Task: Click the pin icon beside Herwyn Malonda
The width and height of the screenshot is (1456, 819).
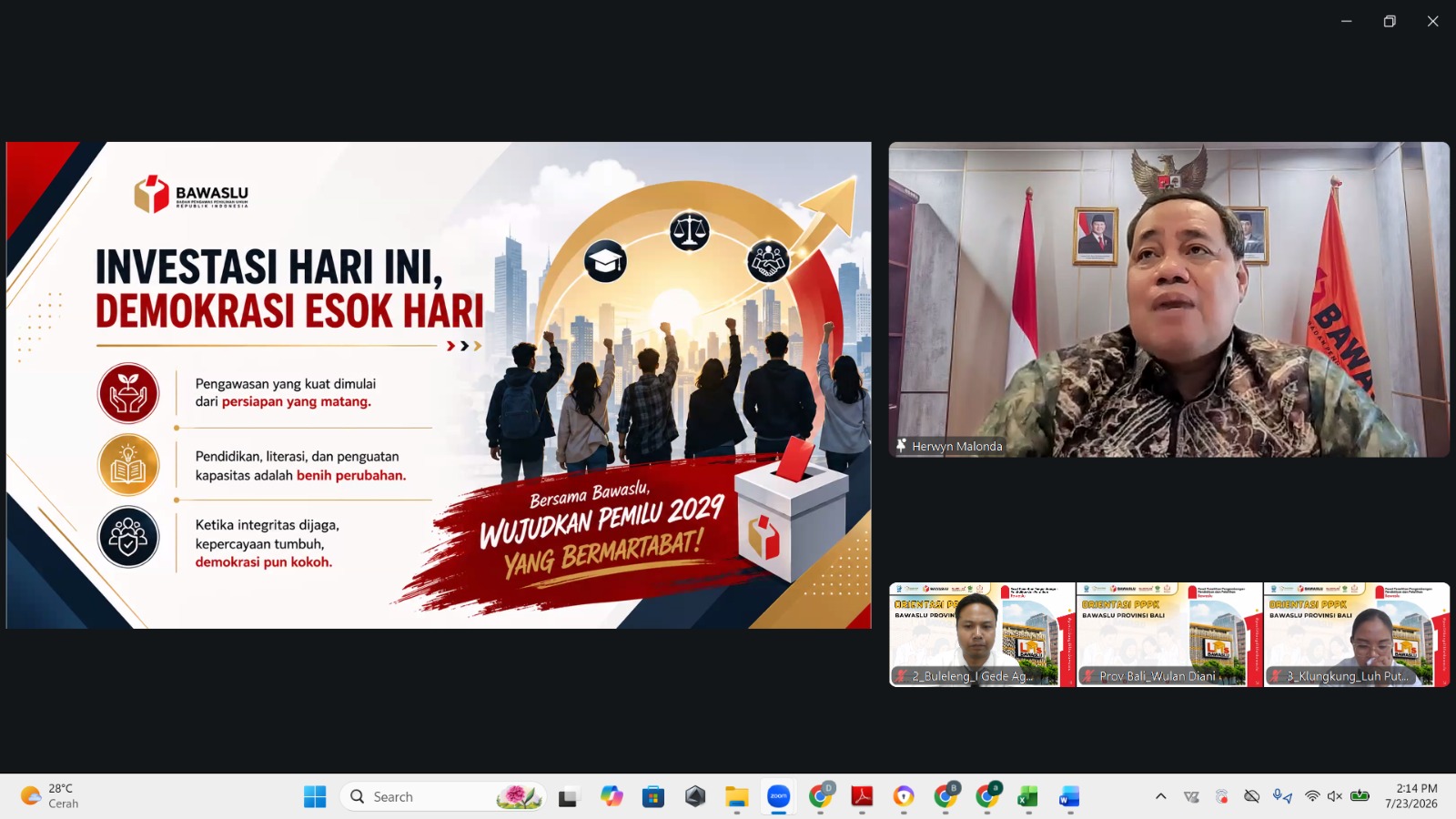Action: [901, 446]
